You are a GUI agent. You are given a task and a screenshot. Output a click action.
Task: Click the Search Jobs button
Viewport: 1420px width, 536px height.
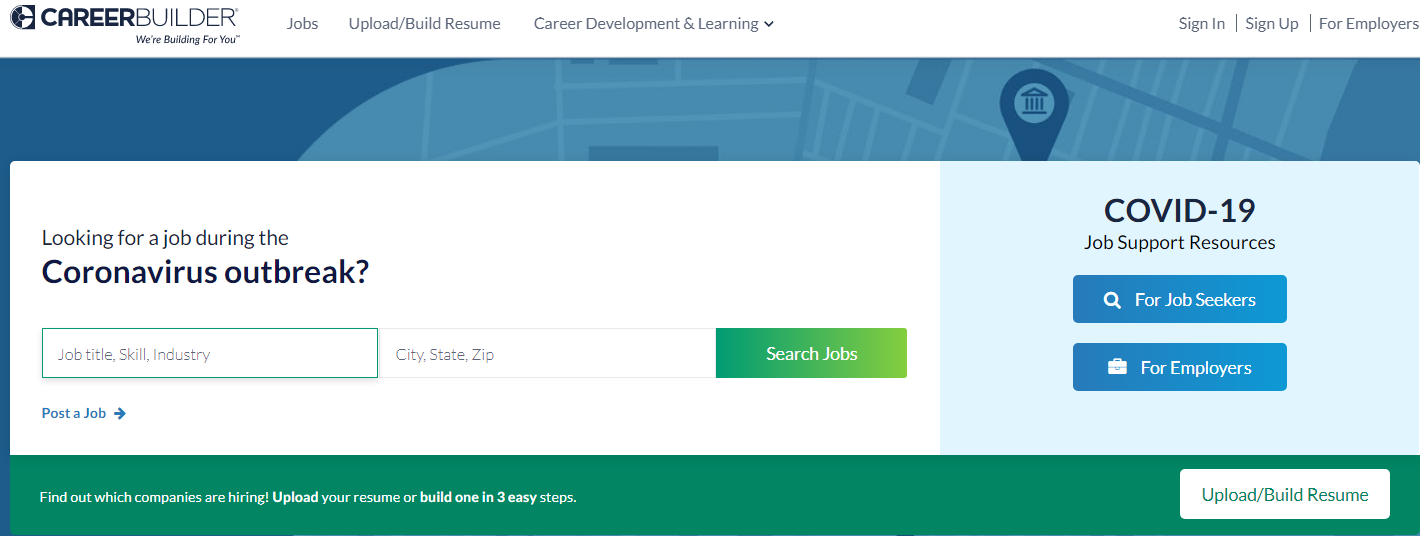[811, 353]
